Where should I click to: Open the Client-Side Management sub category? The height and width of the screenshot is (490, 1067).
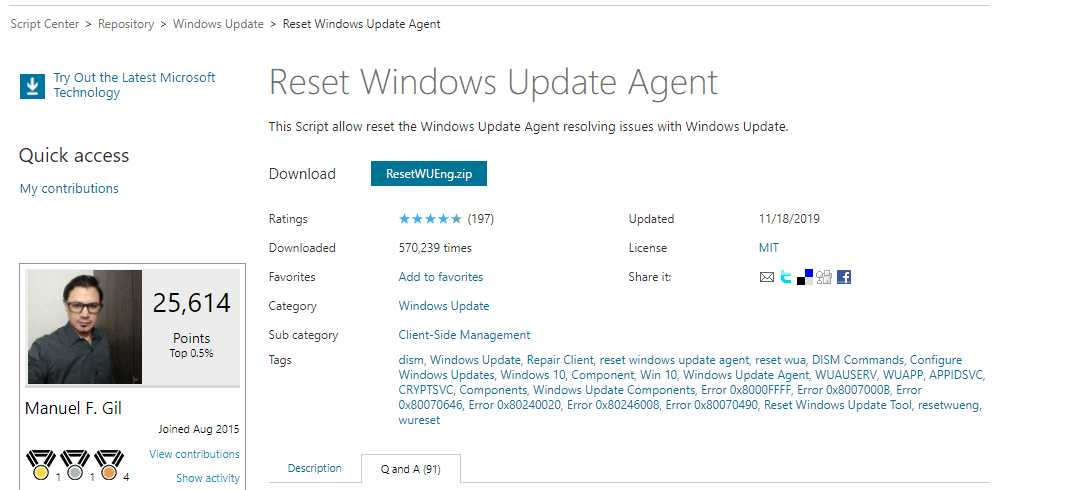[464, 335]
